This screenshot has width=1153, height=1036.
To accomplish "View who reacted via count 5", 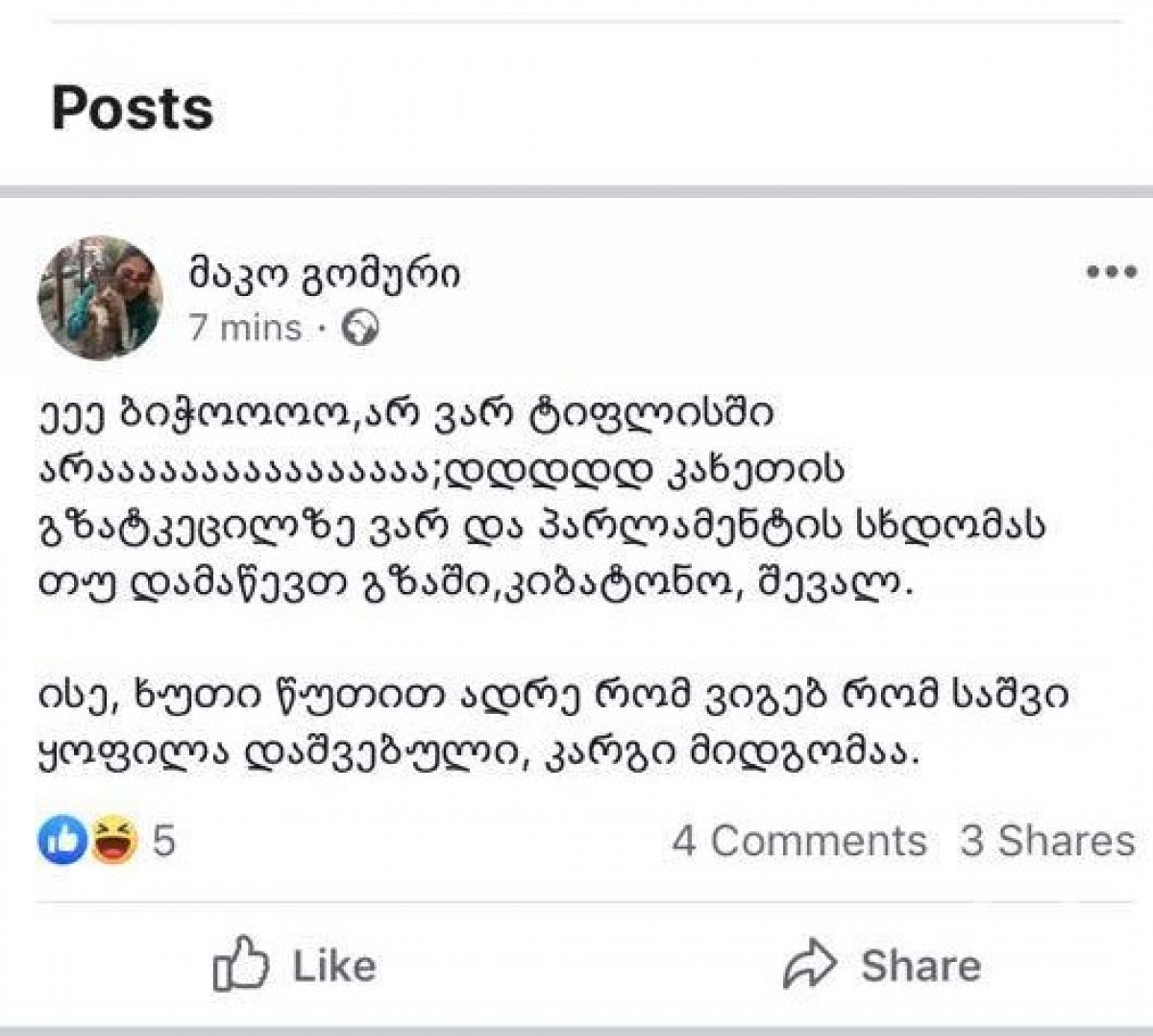I will click(x=164, y=840).
